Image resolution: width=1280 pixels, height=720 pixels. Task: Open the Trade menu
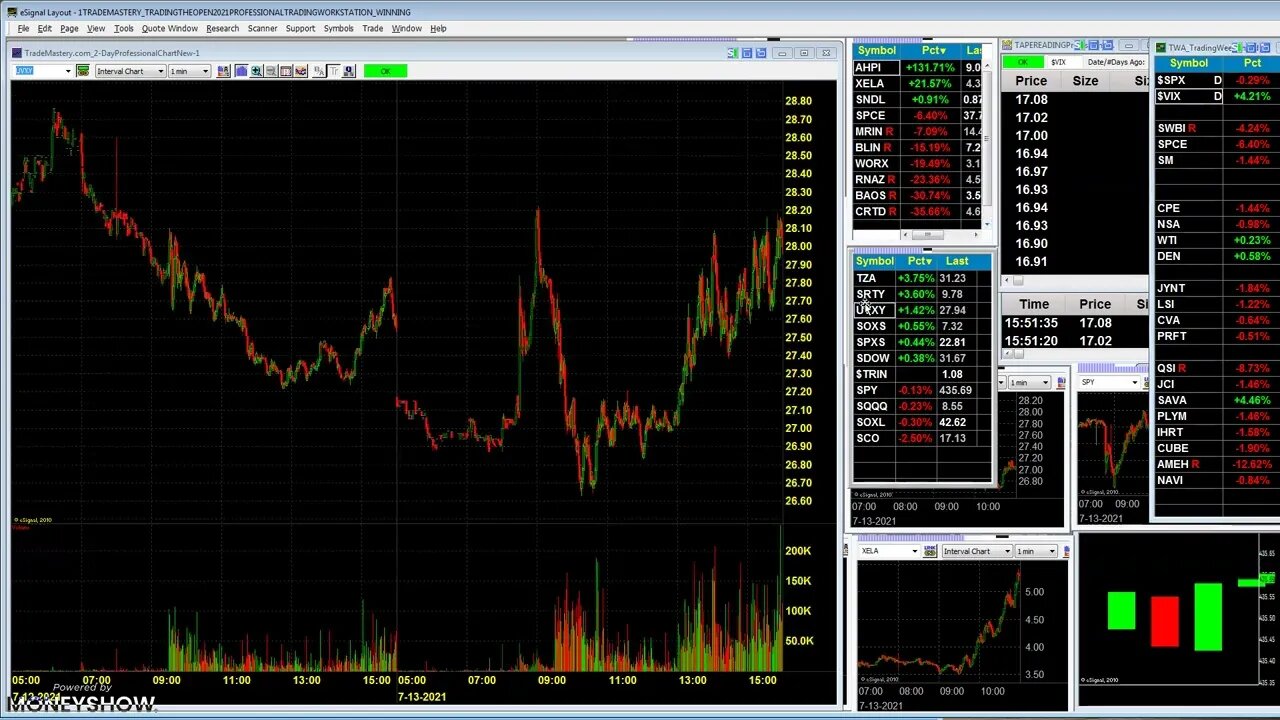click(372, 28)
